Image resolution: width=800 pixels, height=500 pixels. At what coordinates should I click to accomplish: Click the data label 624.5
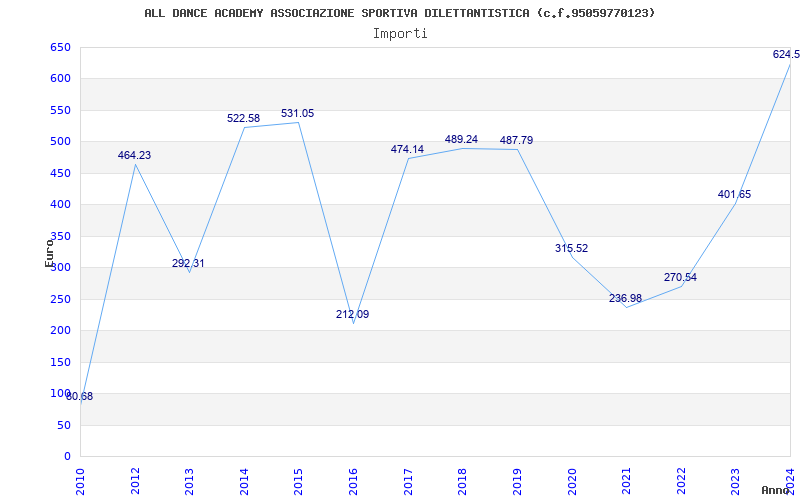786,55
